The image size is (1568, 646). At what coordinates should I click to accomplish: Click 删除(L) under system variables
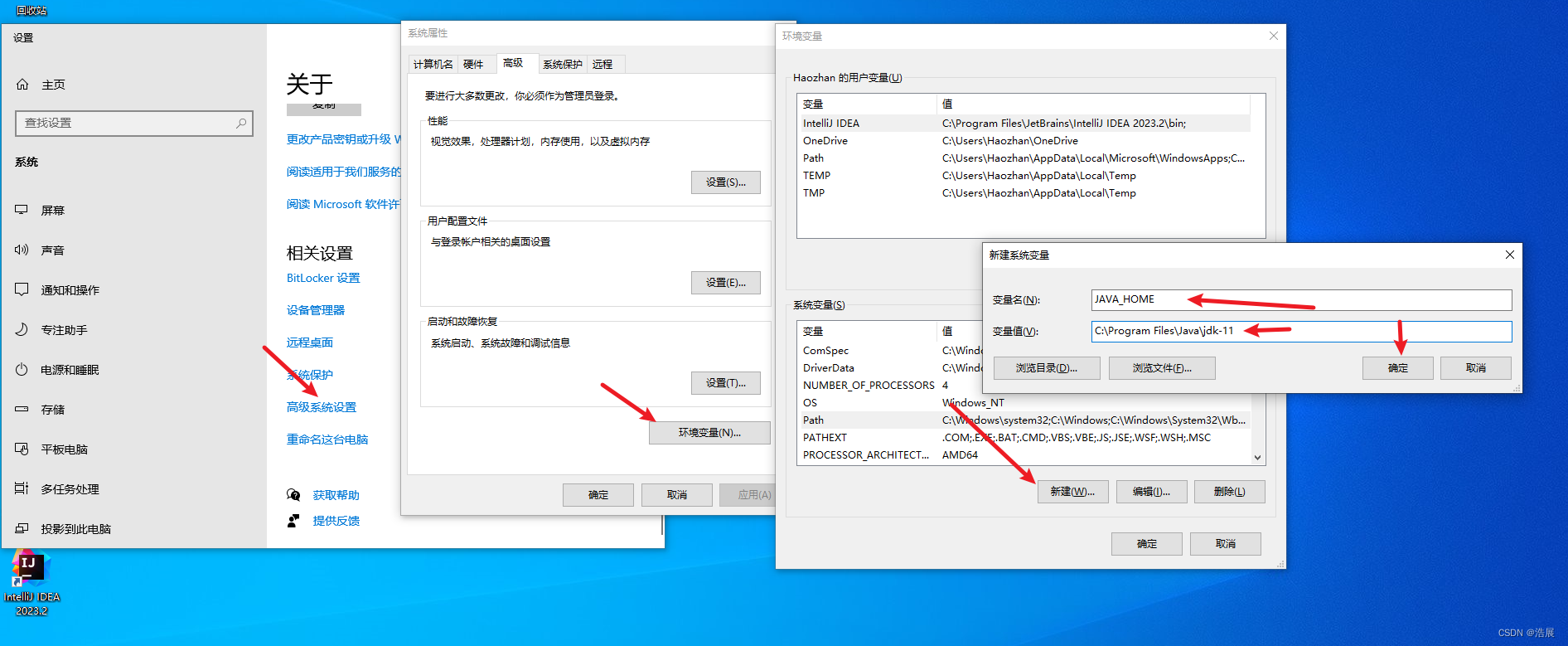coord(1230,492)
